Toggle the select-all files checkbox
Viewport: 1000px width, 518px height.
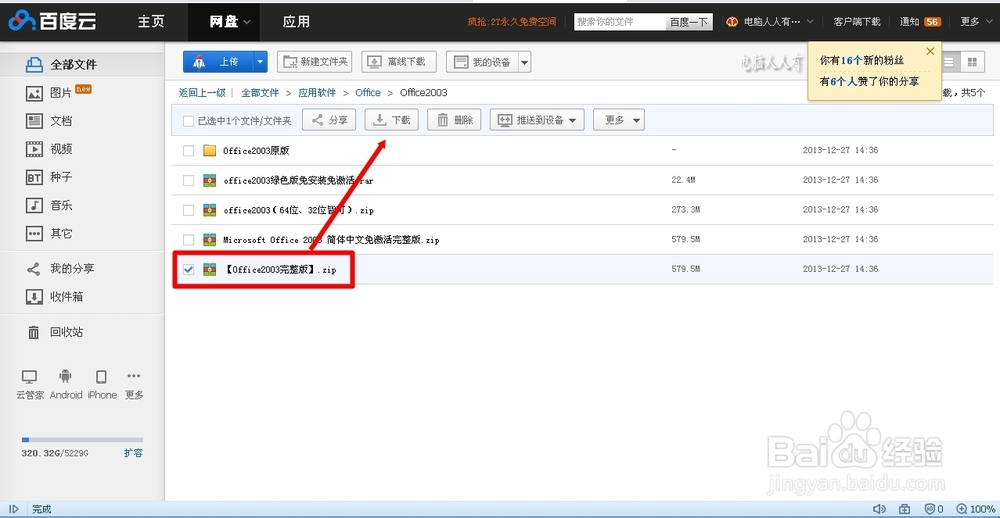click(x=188, y=121)
